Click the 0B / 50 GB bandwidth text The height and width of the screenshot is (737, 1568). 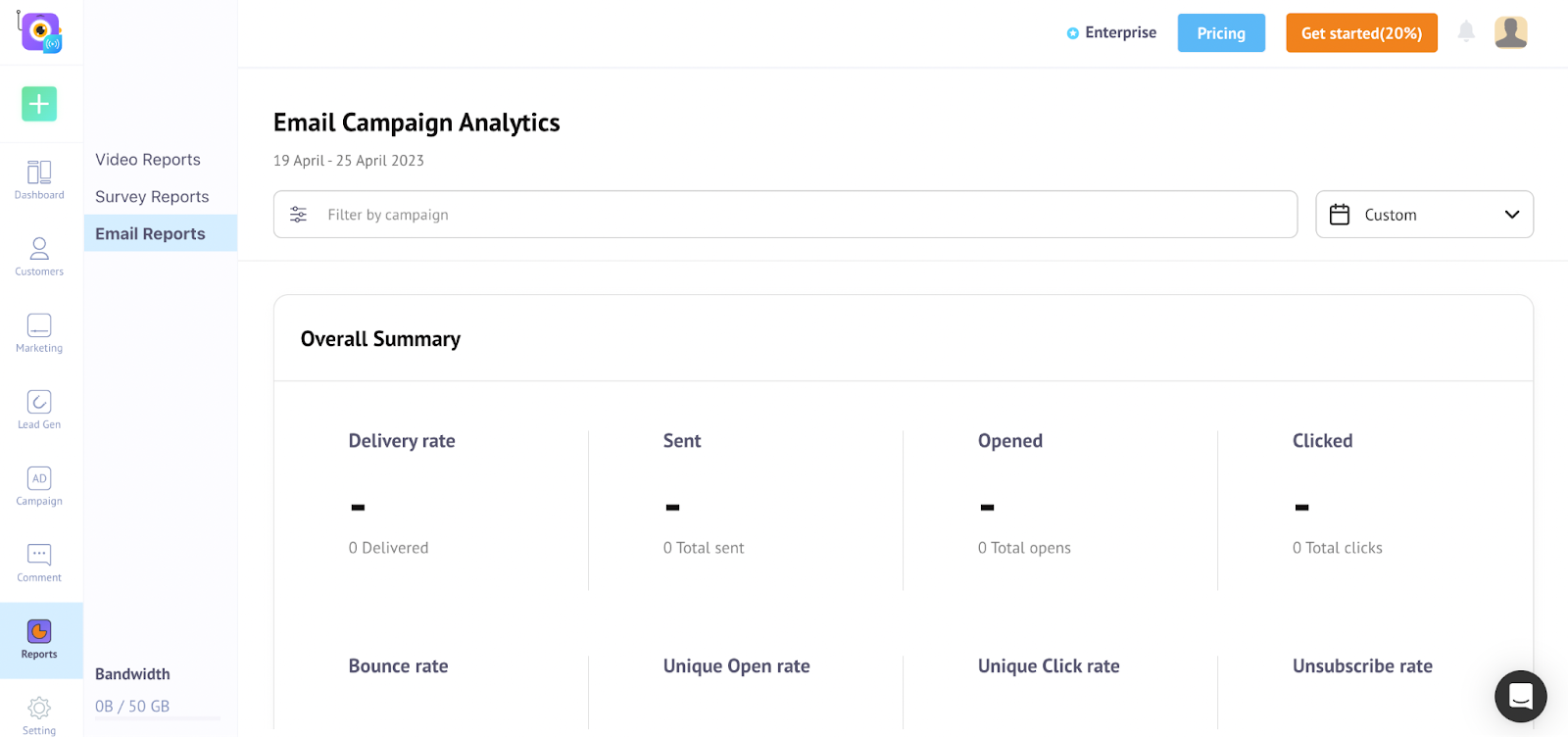coord(132,706)
